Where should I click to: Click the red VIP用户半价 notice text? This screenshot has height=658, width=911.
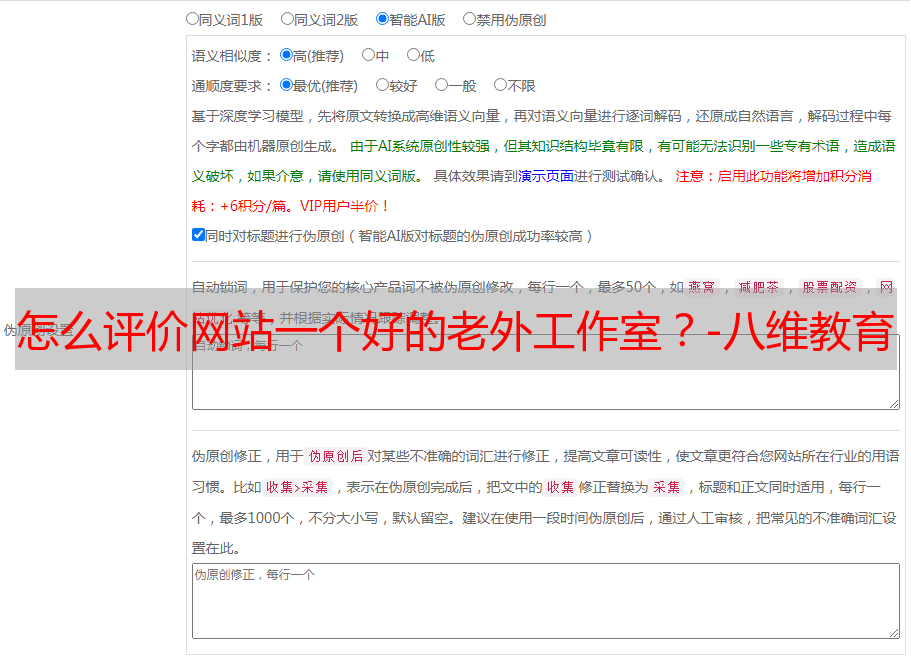[344, 206]
